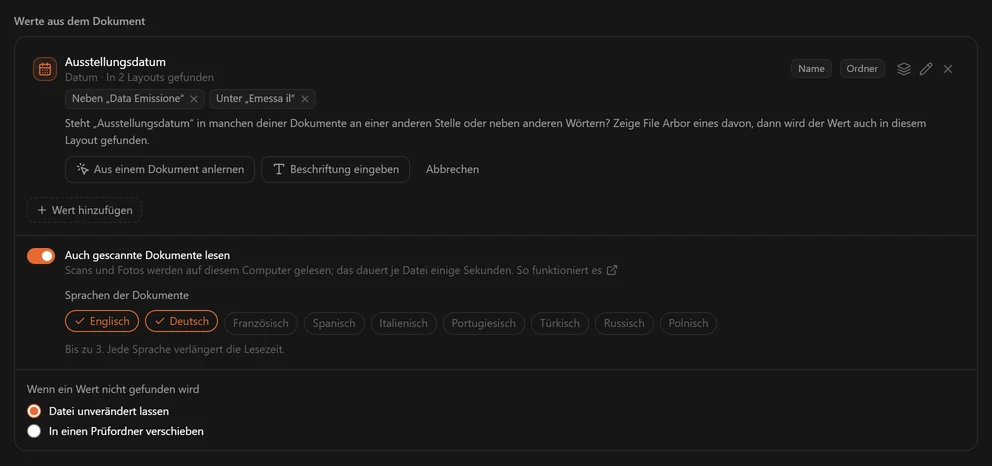
Task: Click Abbrechen
Action: pos(452,169)
